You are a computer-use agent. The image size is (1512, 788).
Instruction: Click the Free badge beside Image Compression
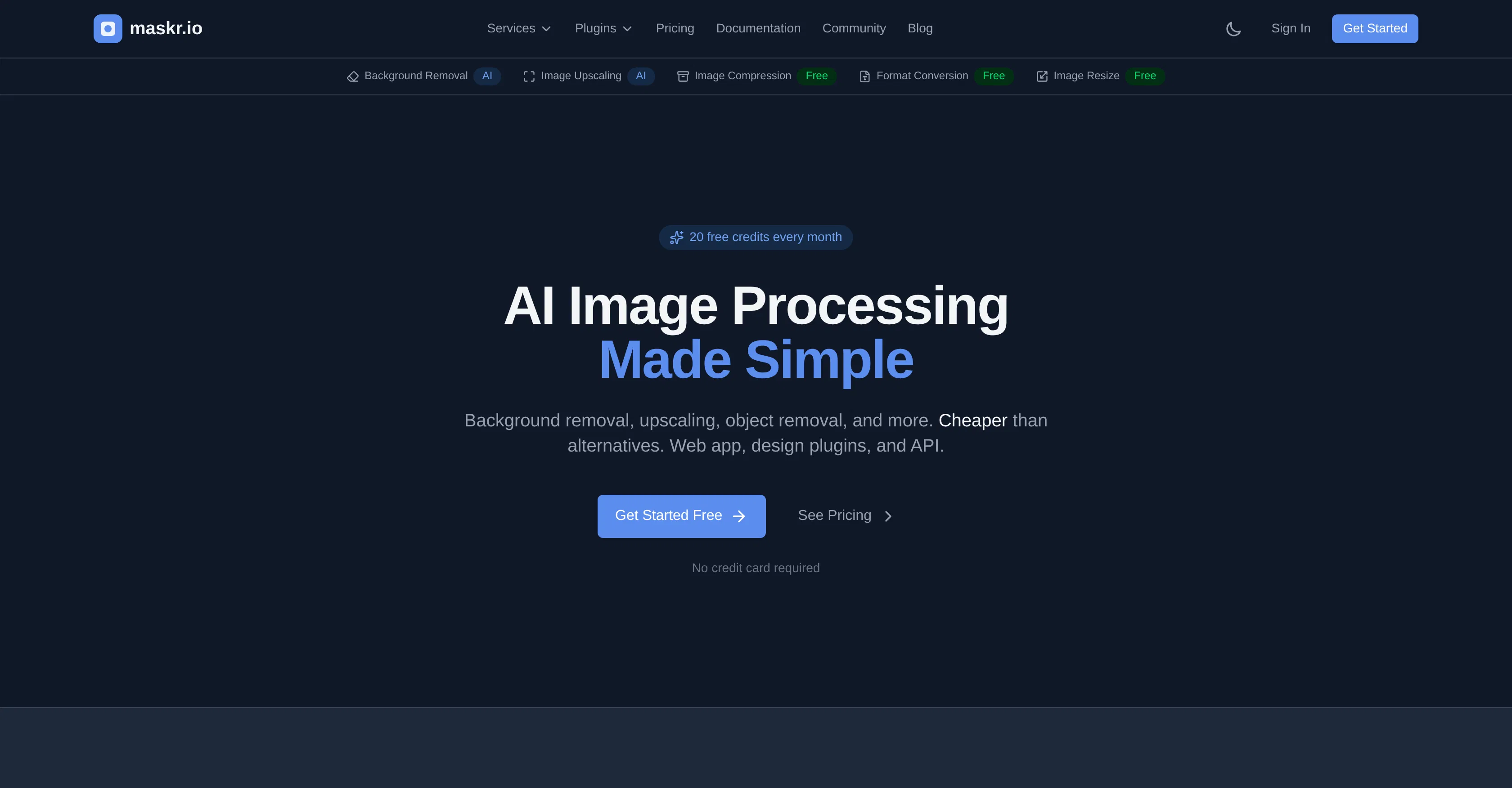pyautogui.click(x=817, y=76)
